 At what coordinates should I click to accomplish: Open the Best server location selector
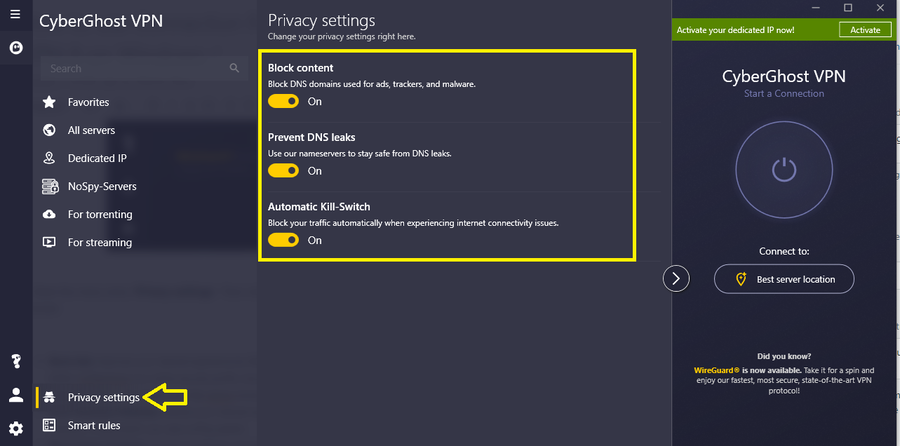(783, 279)
